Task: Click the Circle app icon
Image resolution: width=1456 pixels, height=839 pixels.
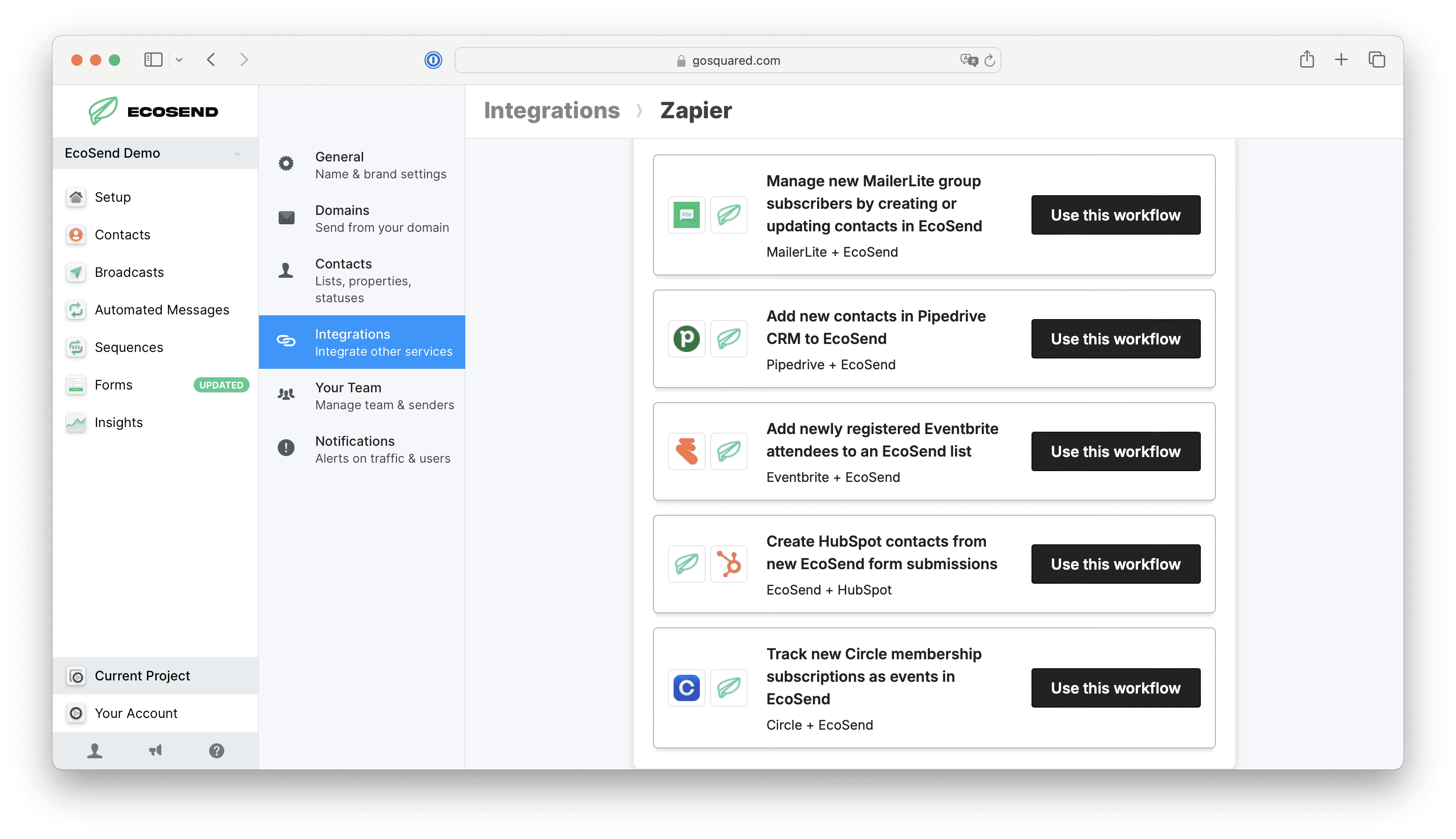Action: tap(687, 688)
